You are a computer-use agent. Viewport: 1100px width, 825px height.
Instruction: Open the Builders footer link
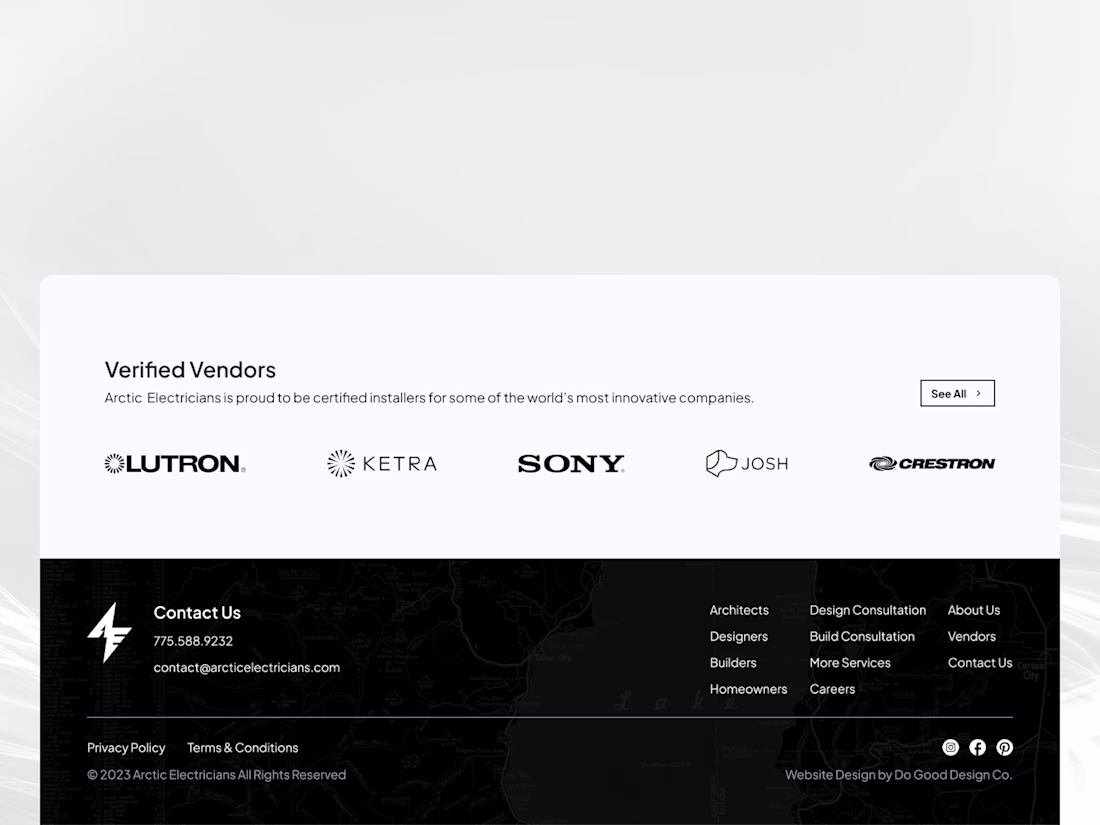tap(733, 663)
